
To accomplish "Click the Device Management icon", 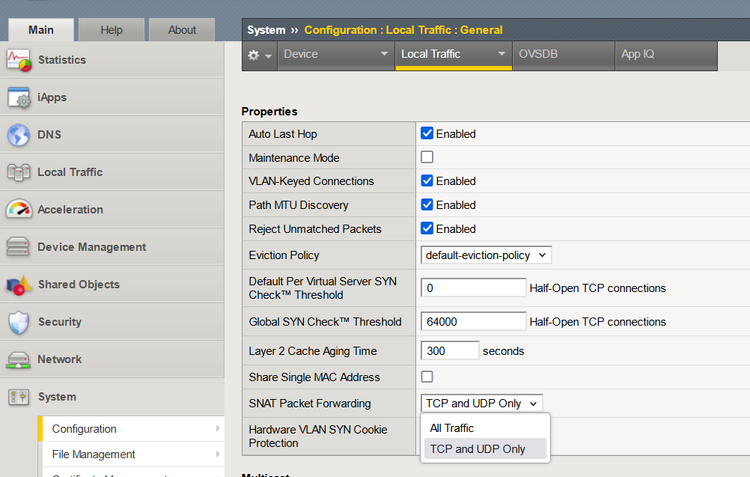I will click(x=19, y=247).
